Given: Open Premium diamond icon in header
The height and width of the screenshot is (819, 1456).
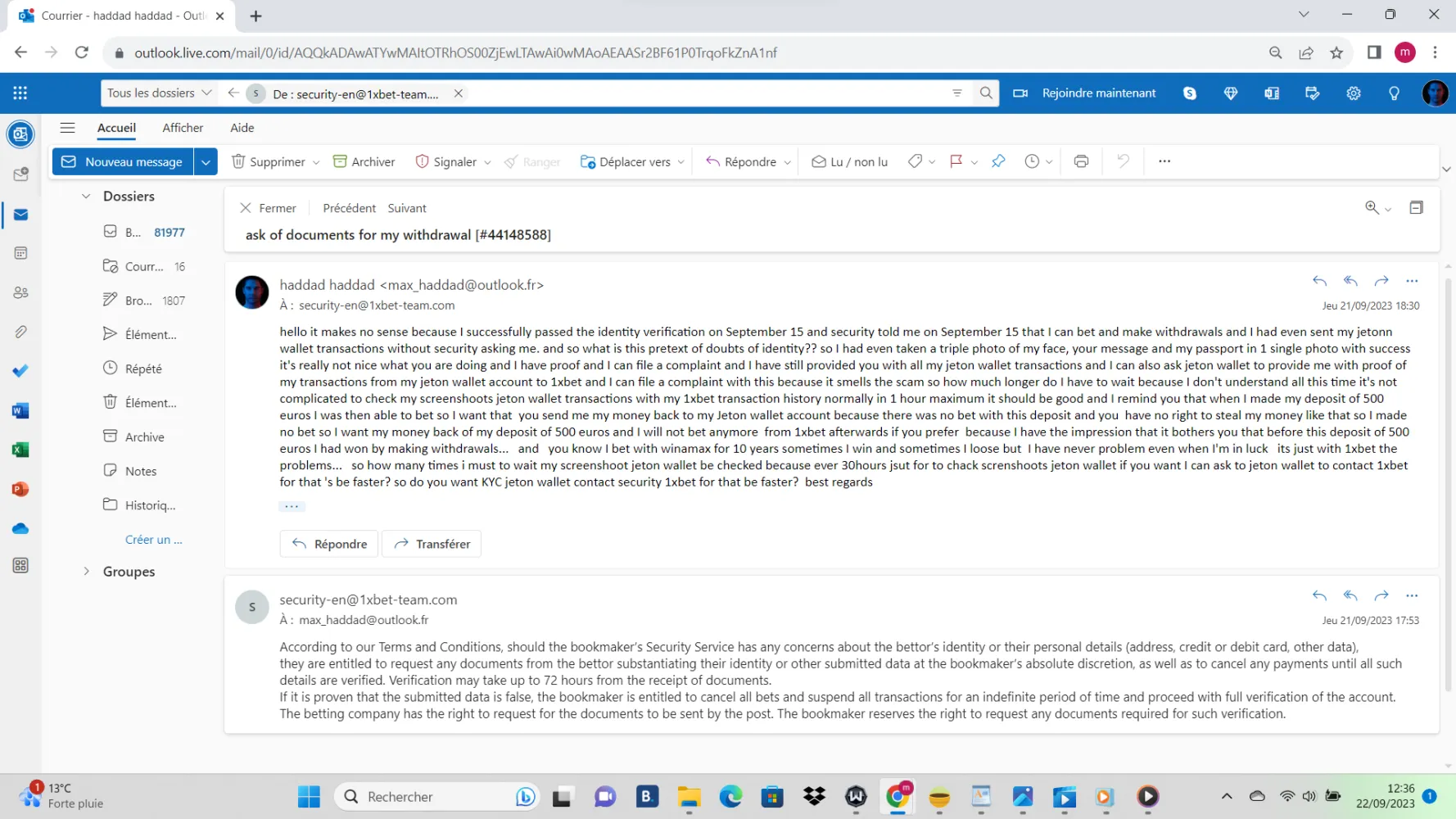Looking at the screenshot, I should pyautogui.click(x=1231, y=93).
